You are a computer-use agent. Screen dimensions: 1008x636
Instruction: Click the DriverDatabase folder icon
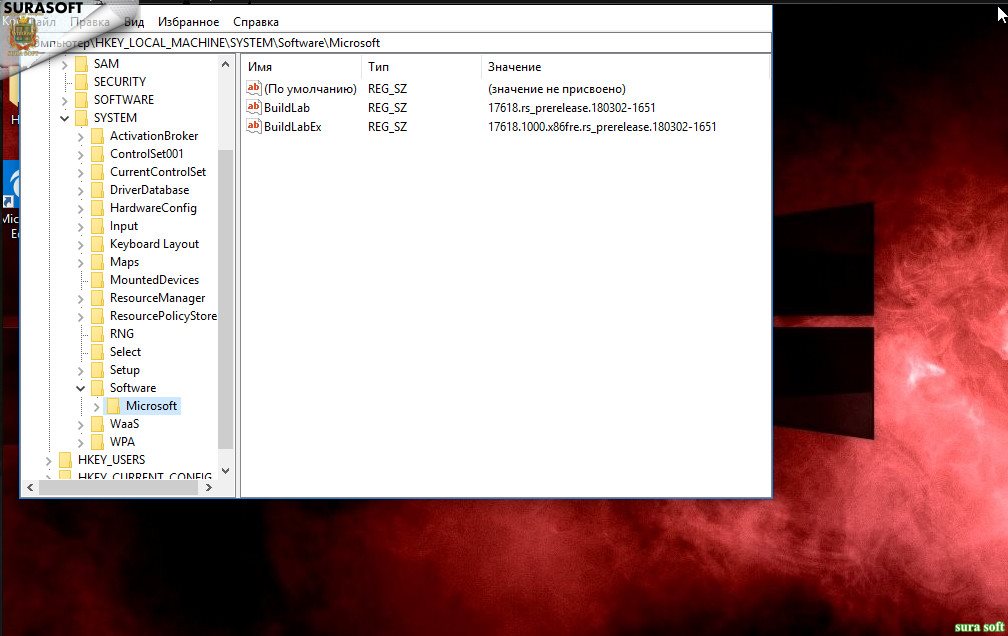point(97,190)
